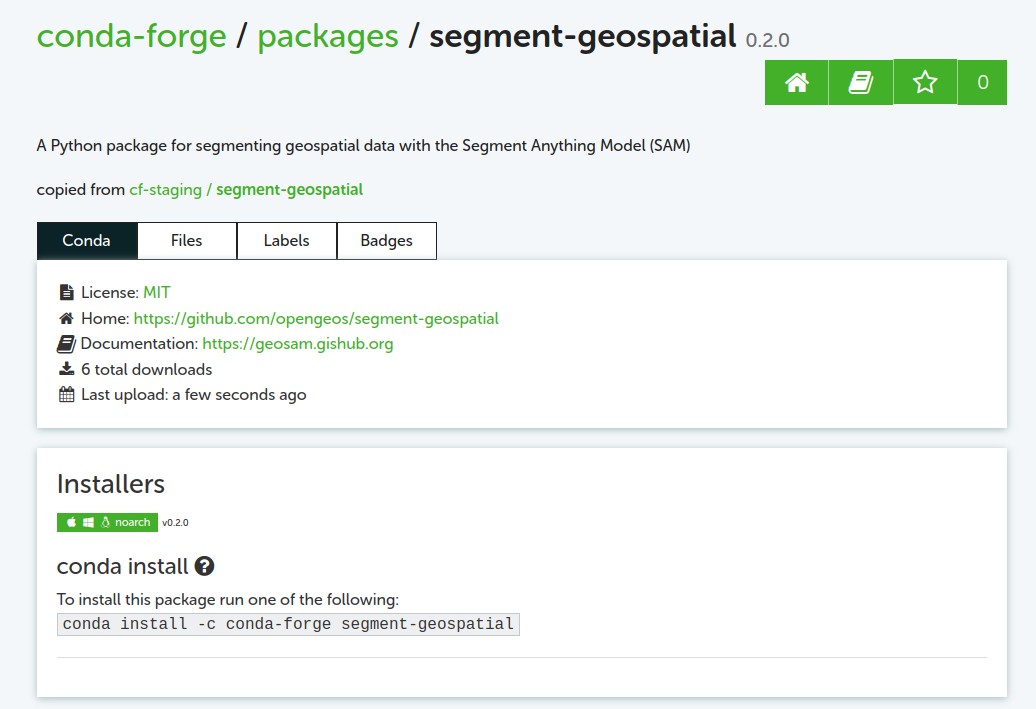Go to the conda-forge channel link
Viewport: 1036px width, 709px height.
point(131,36)
